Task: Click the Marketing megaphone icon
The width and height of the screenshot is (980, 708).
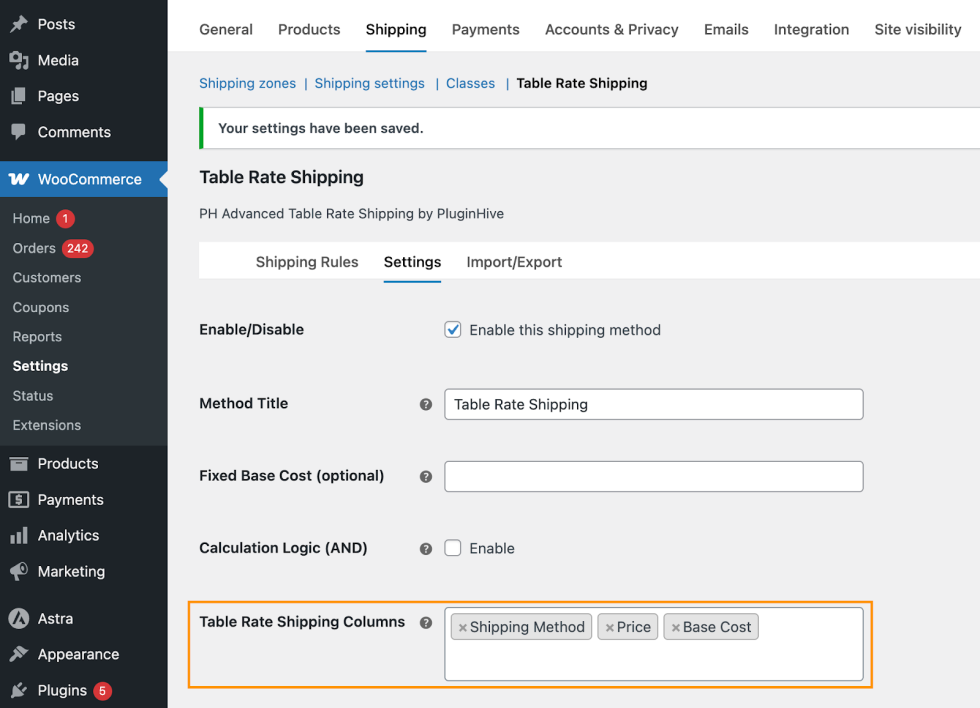Action: (18, 572)
